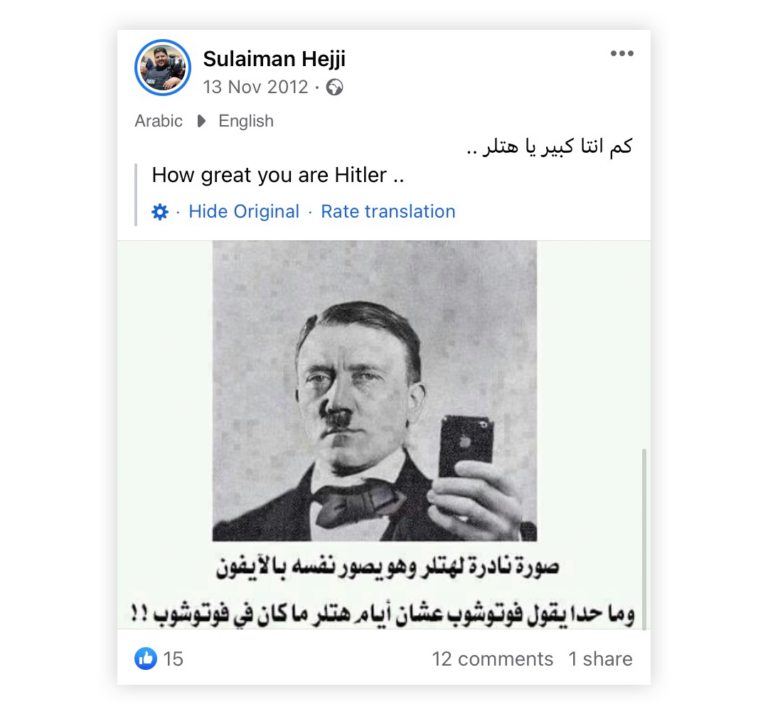
Task: Click the Arabic caption below the photo
Action: pyautogui.click(x=383, y=591)
